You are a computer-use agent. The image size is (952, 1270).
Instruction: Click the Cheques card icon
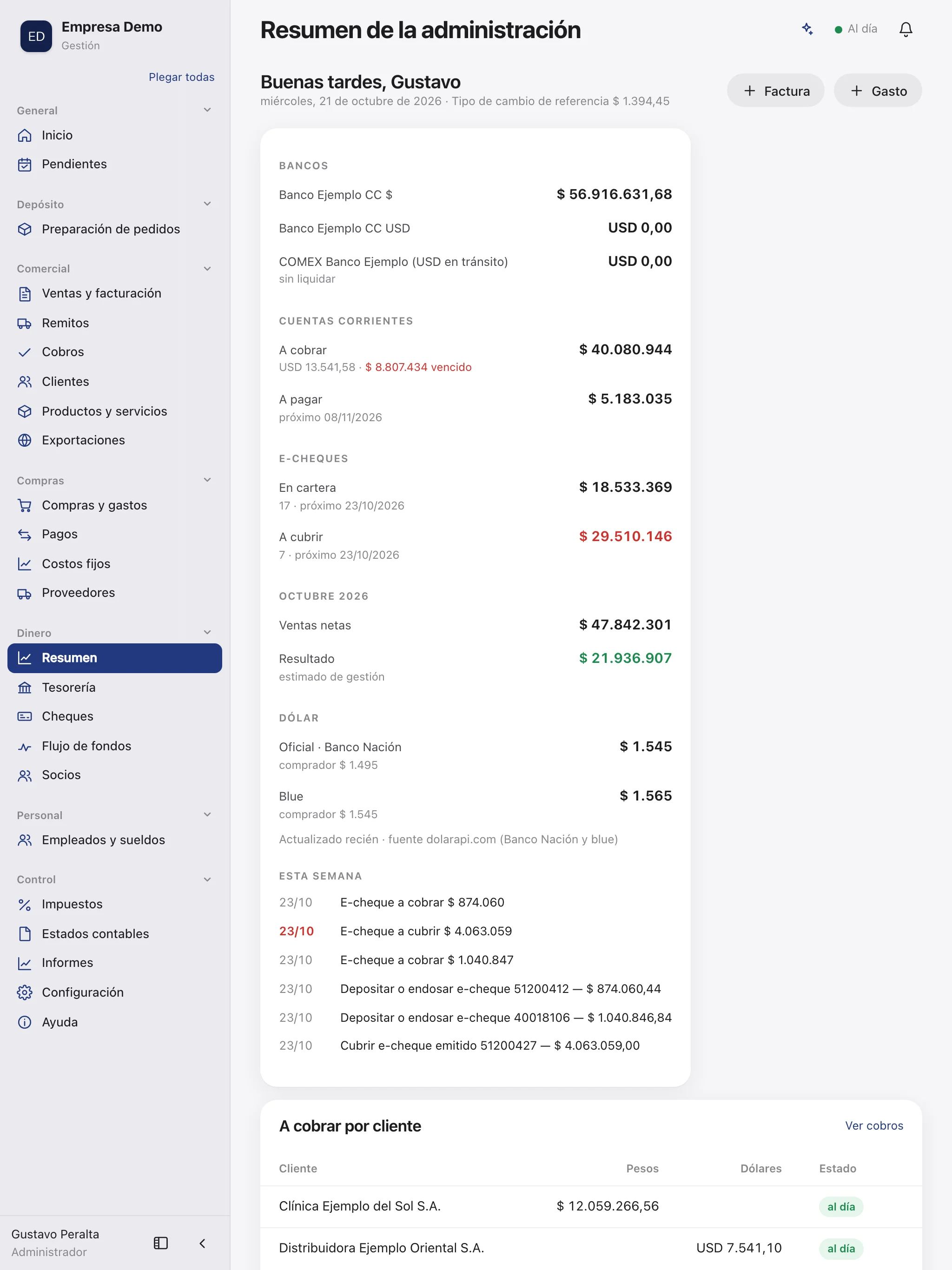point(25,716)
